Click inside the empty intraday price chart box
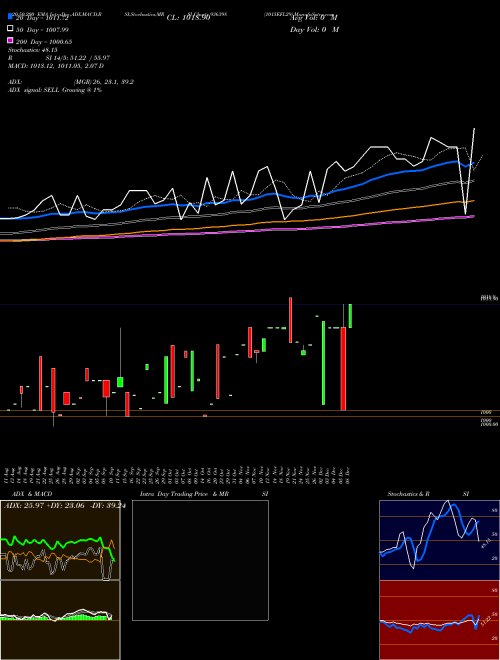This screenshot has height=660, width=500. (200, 560)
